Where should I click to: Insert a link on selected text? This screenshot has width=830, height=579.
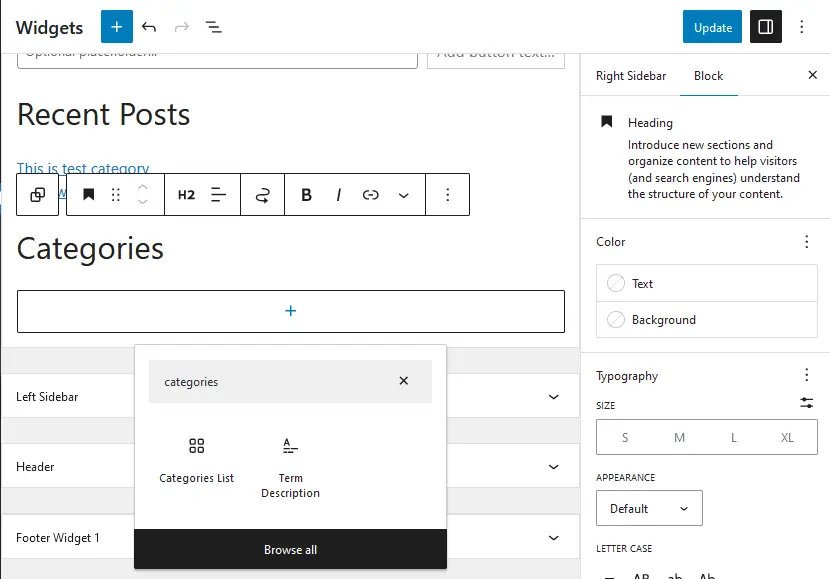coord(371,195)
